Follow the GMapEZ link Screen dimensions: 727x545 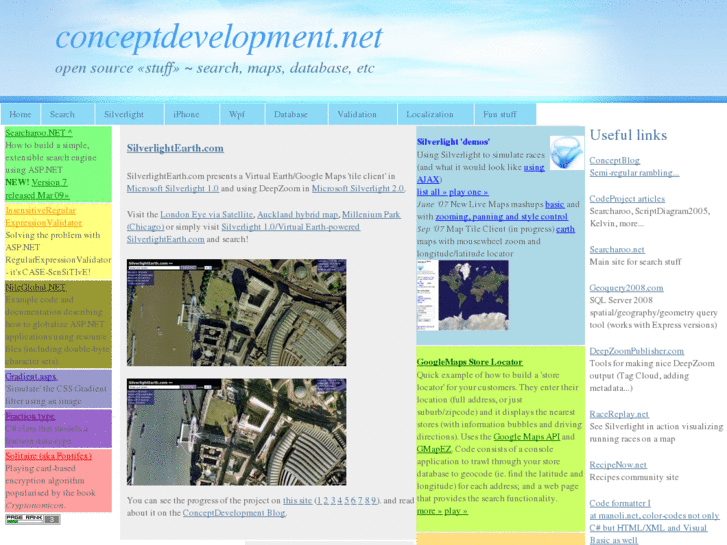click(x=434, y=449)
